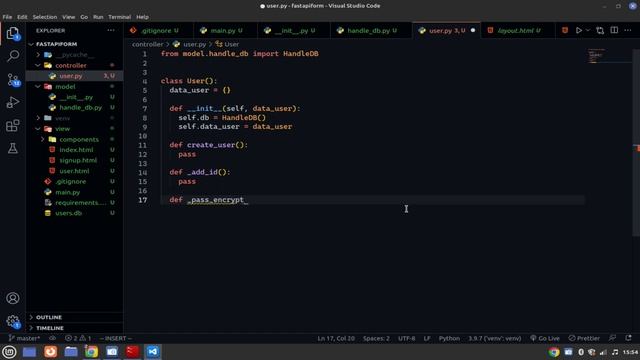Image resolution: width=640 pixels, height=360 pixels.
Task: Open the run options dropdown arrow
Action: tap(588, 30)
